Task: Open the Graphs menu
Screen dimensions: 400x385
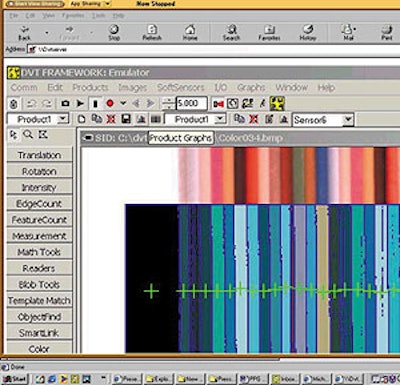Action: 251,88
